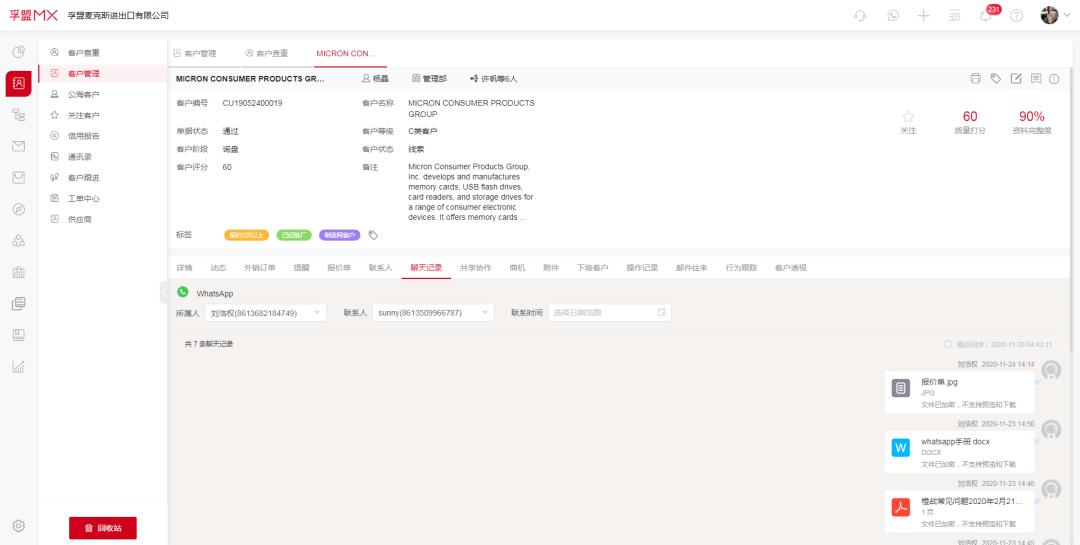
Task: Click the PDF file icon in chat
Action: pos(901,507)
